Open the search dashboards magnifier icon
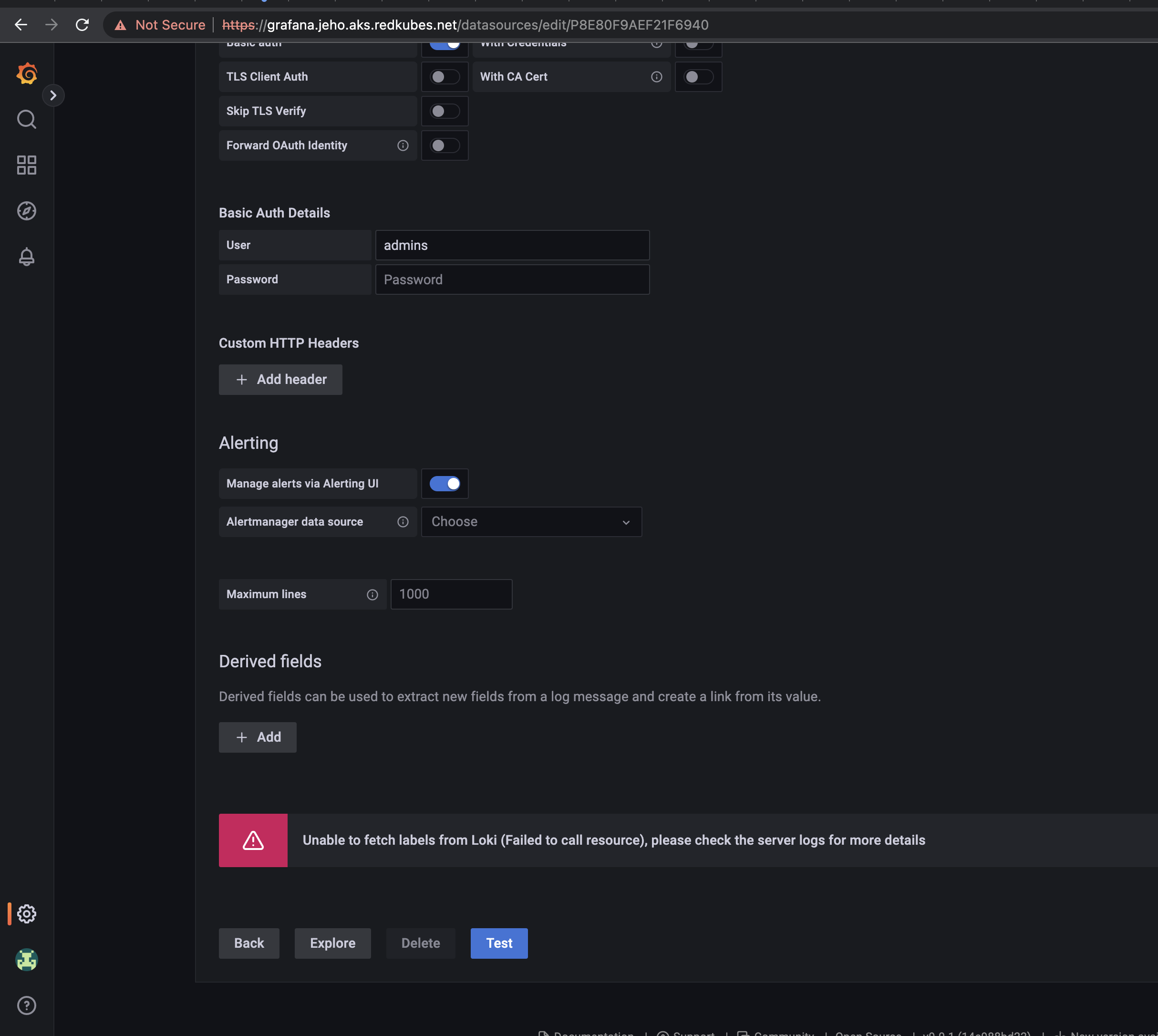This screenshot has width=1158, height=1036. point(27,120)
